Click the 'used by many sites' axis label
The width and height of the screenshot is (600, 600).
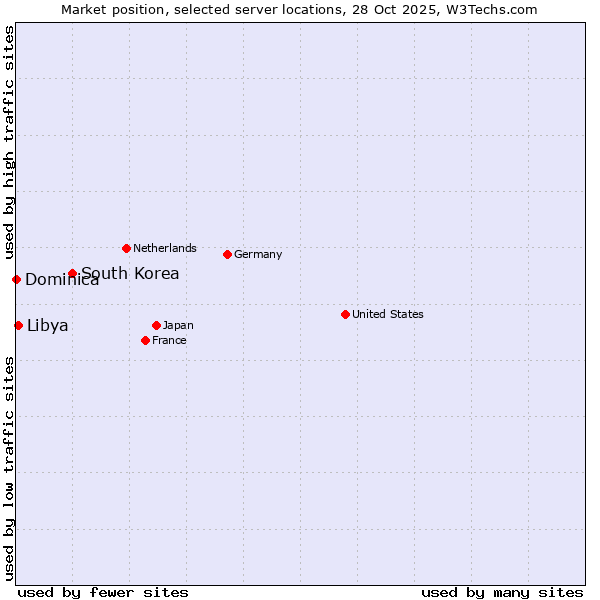(502, 592)
